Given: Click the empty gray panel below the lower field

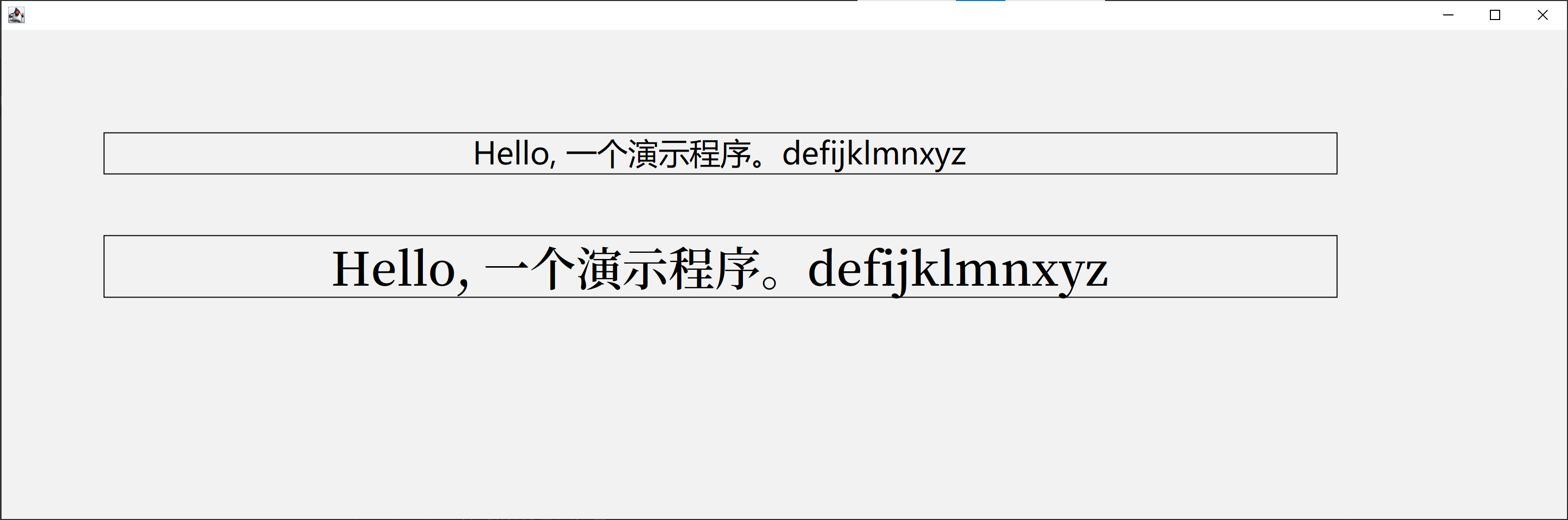Looking at the screenshot, I should pos(784,408).
